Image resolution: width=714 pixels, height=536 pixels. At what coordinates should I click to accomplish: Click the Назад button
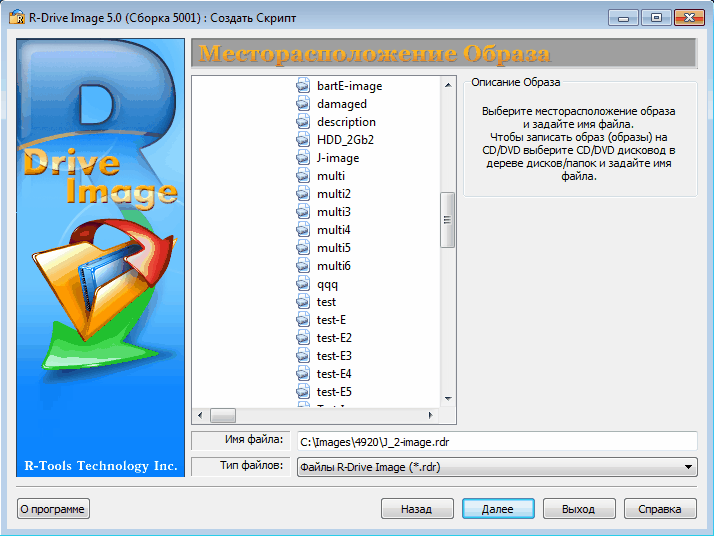(417, 509)
